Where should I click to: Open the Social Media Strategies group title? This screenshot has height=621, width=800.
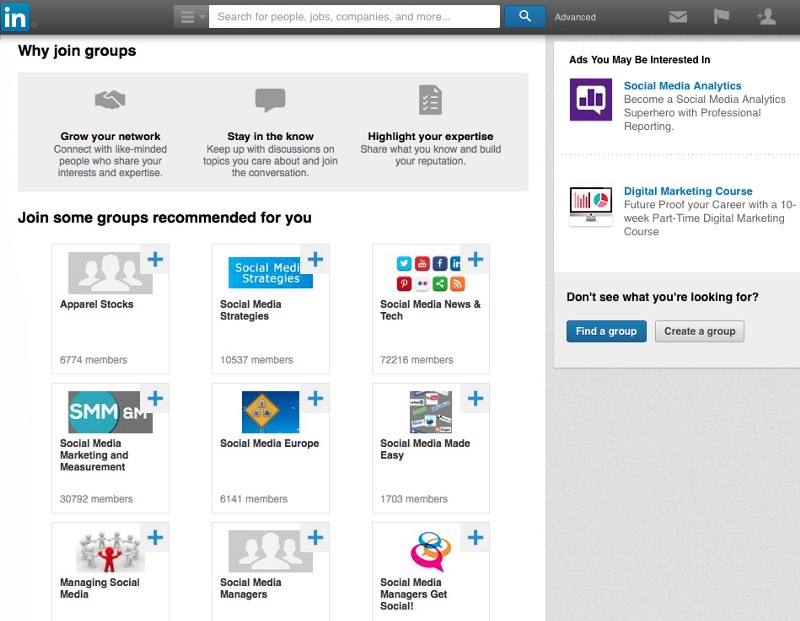[x=251, y=310]
